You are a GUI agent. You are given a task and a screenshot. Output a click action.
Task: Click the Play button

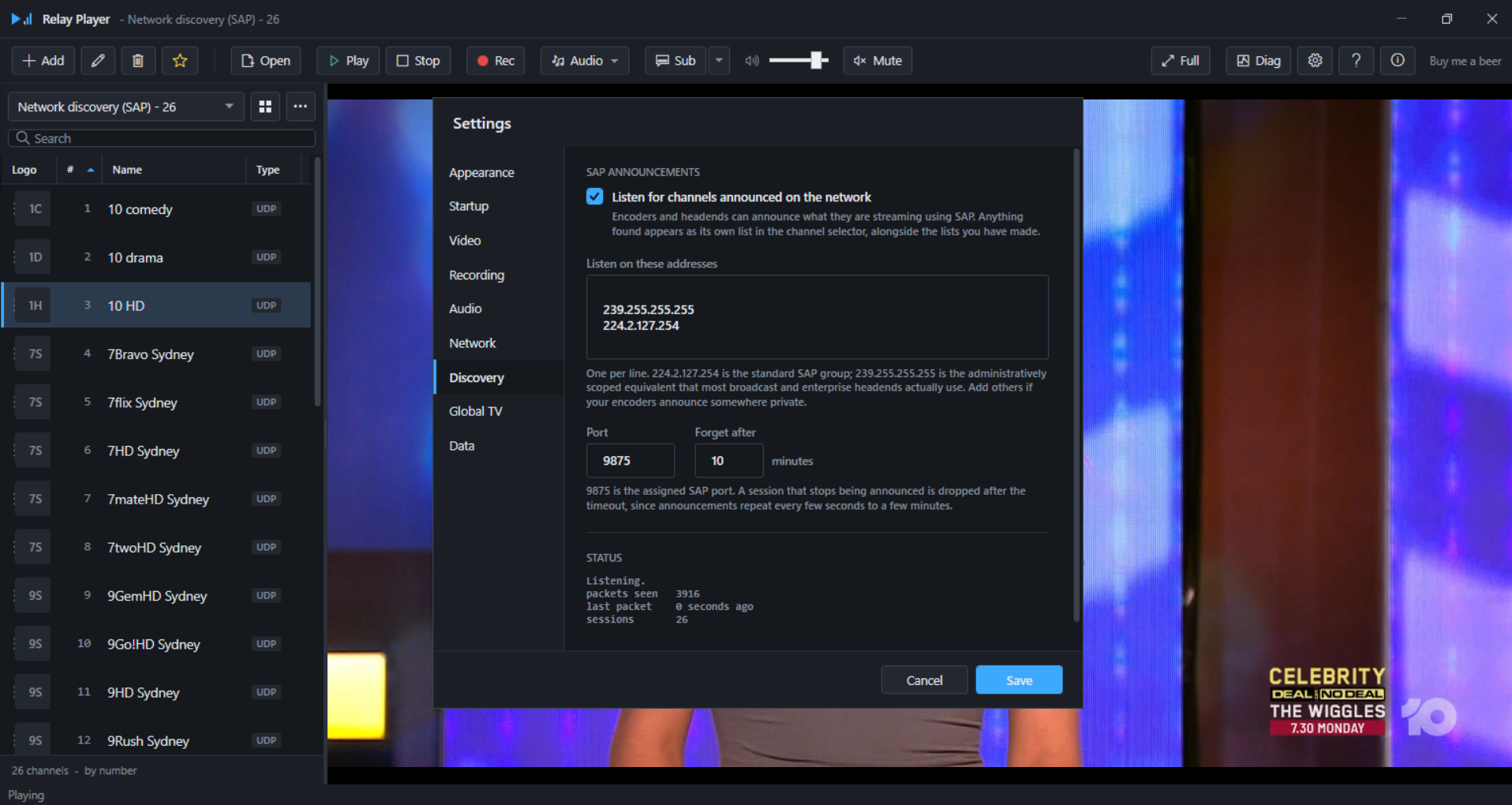click(348, 61)
